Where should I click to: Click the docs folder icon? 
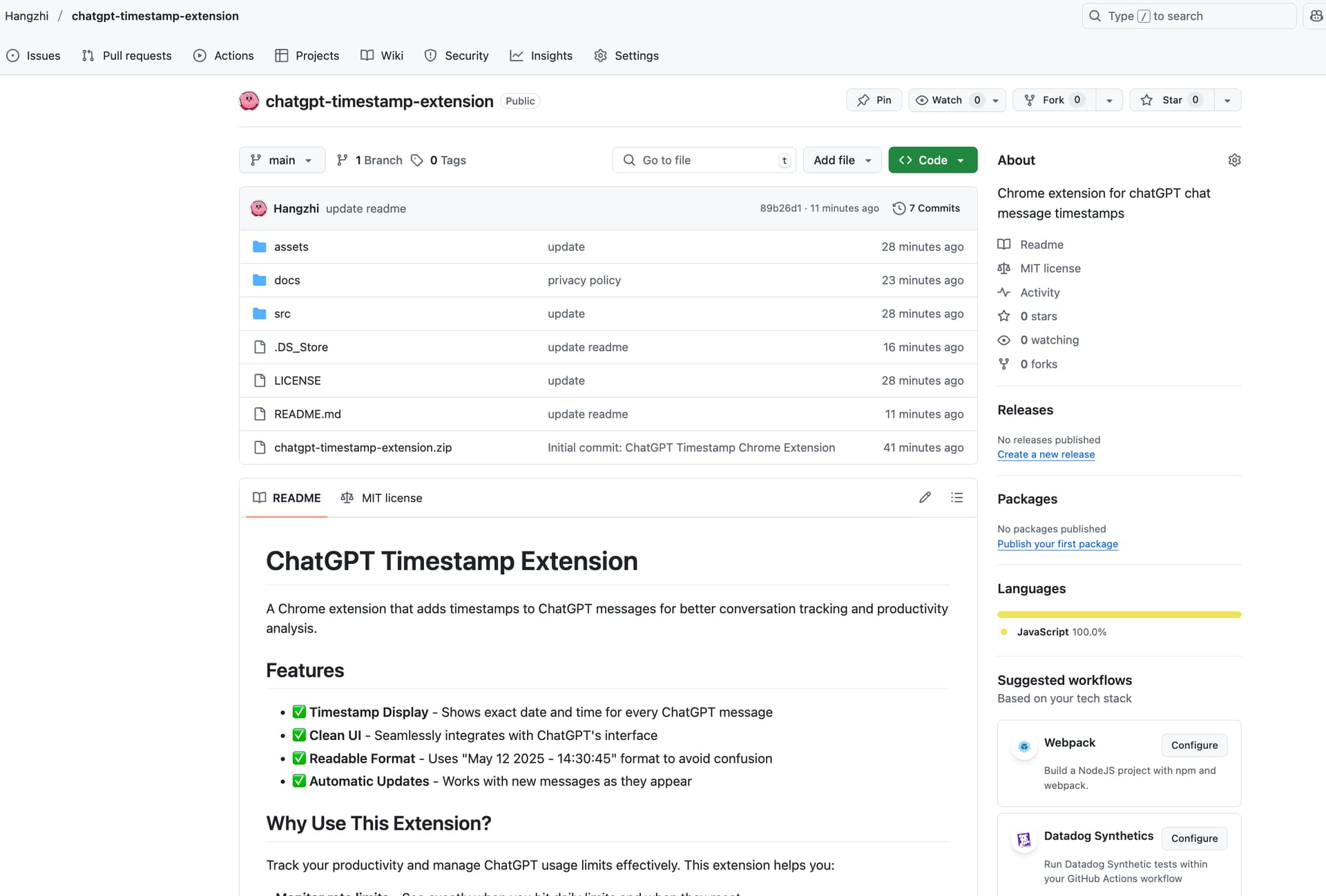[260, 280]
